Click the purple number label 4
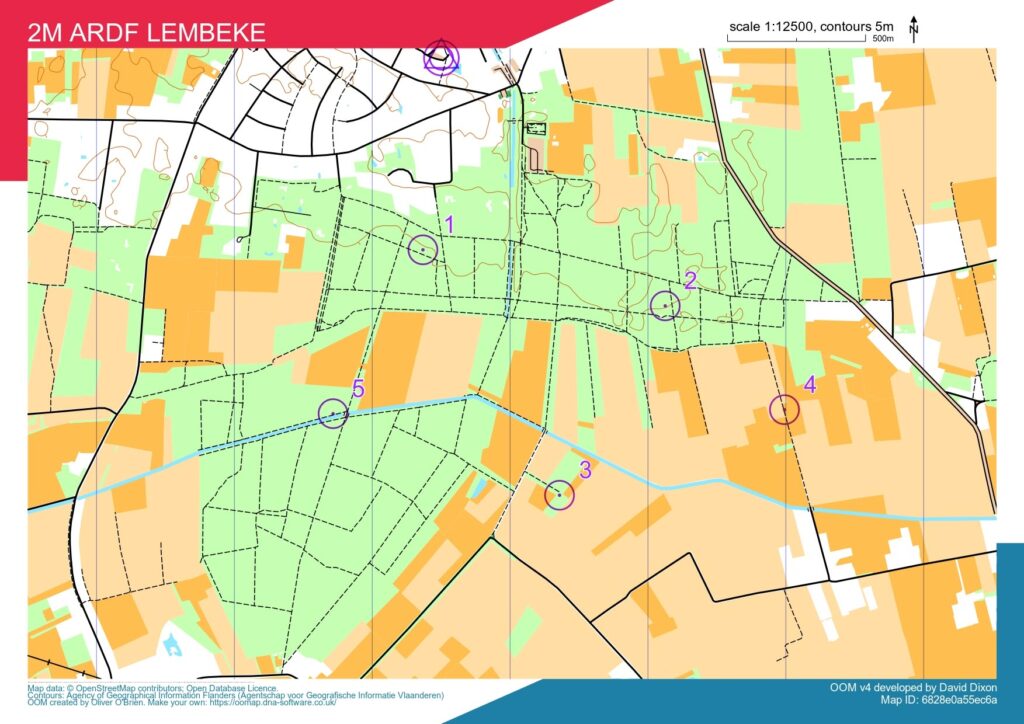 click(810, 384)
